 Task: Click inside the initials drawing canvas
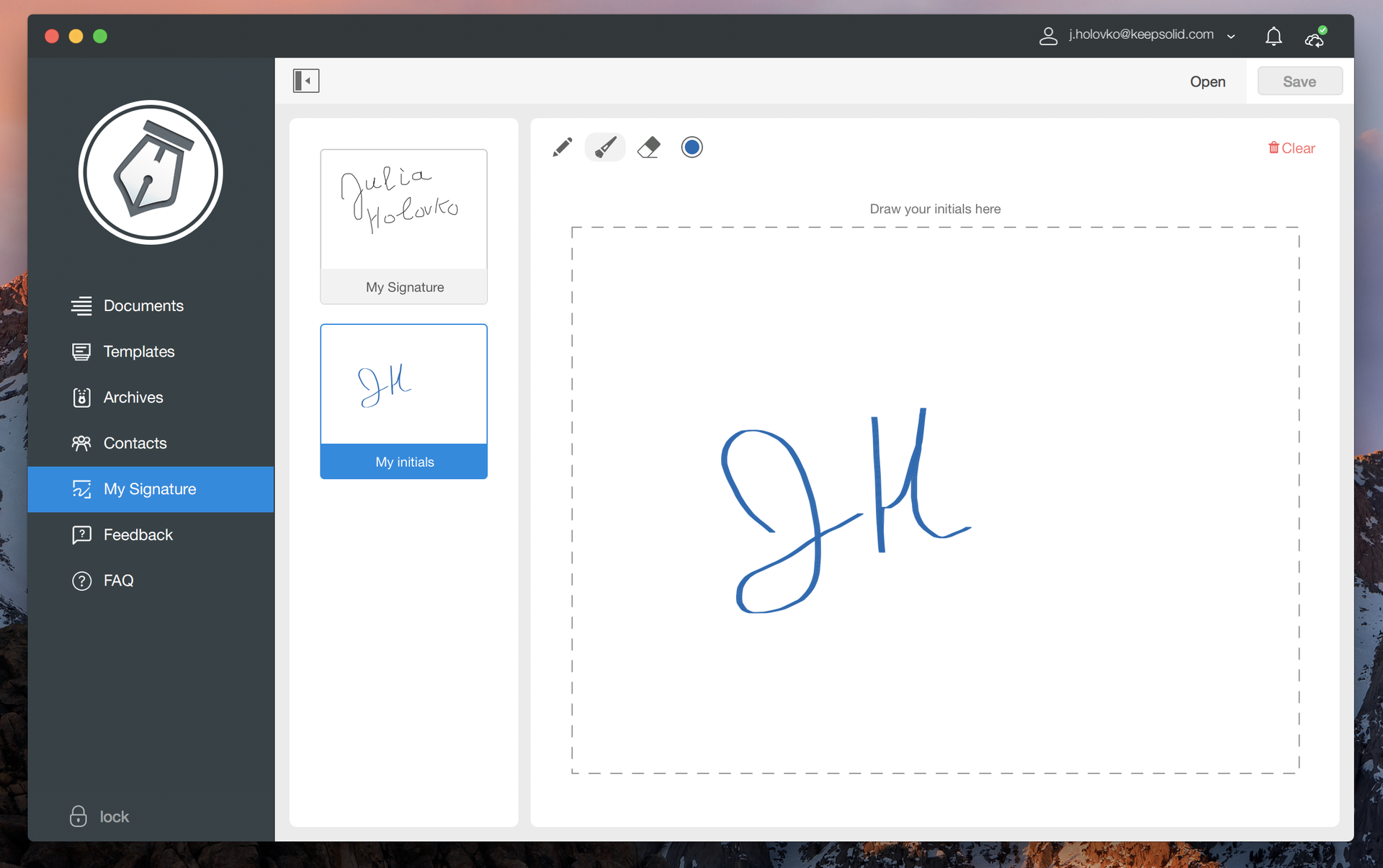click(935, 500)
